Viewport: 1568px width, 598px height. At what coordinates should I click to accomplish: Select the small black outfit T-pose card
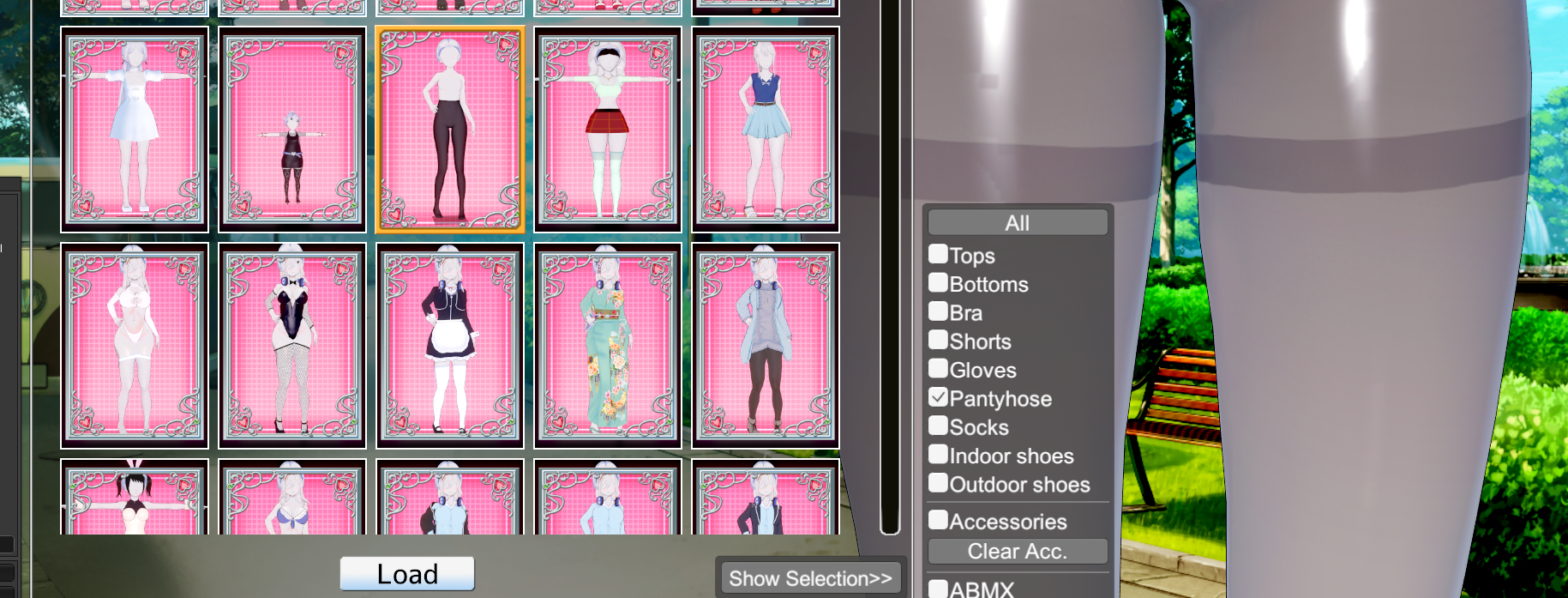point(292,130)
